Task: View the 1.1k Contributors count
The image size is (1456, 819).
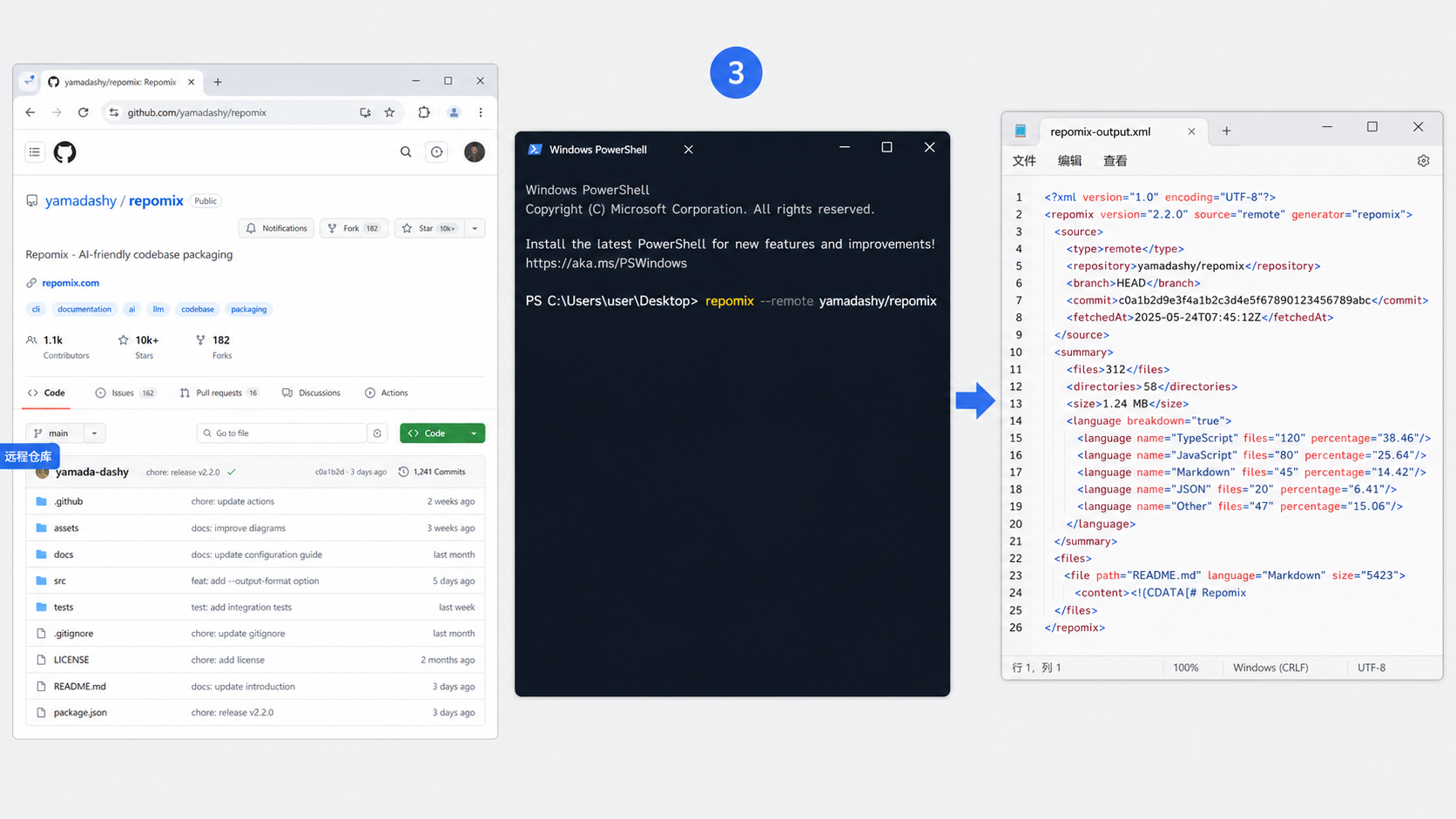Action: coord(57,346)
